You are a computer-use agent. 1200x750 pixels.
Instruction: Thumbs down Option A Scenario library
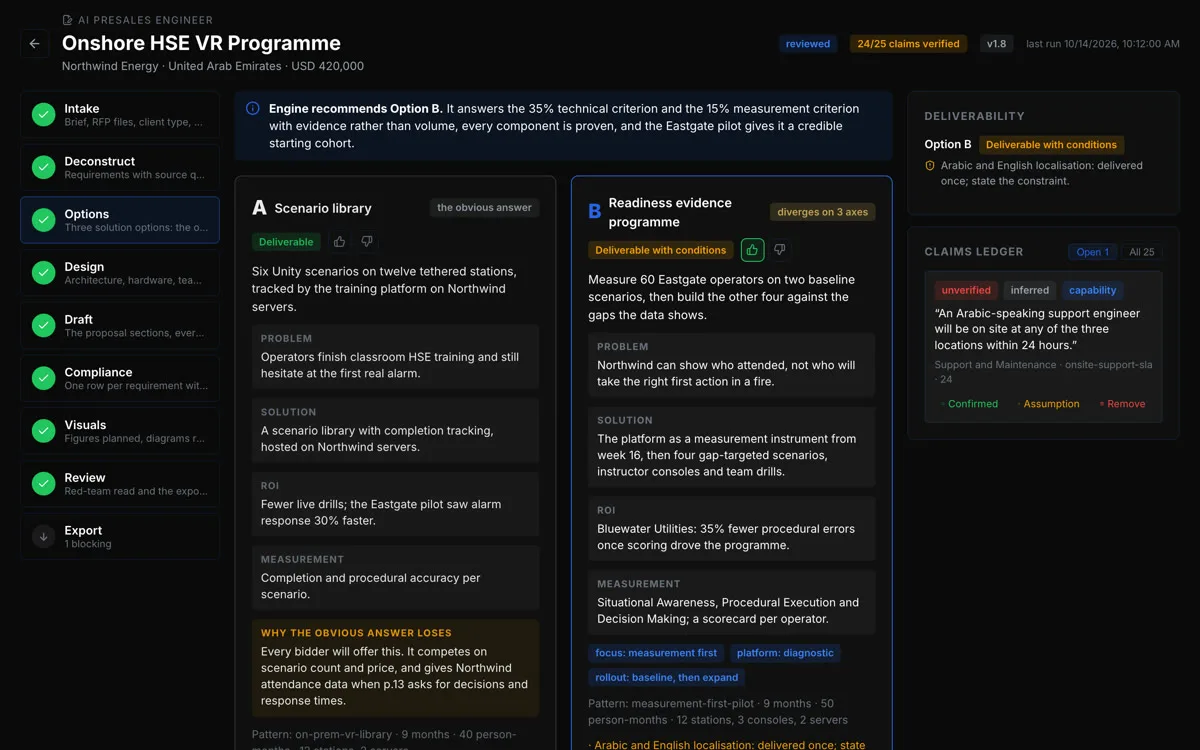click(x=367, y=242)
